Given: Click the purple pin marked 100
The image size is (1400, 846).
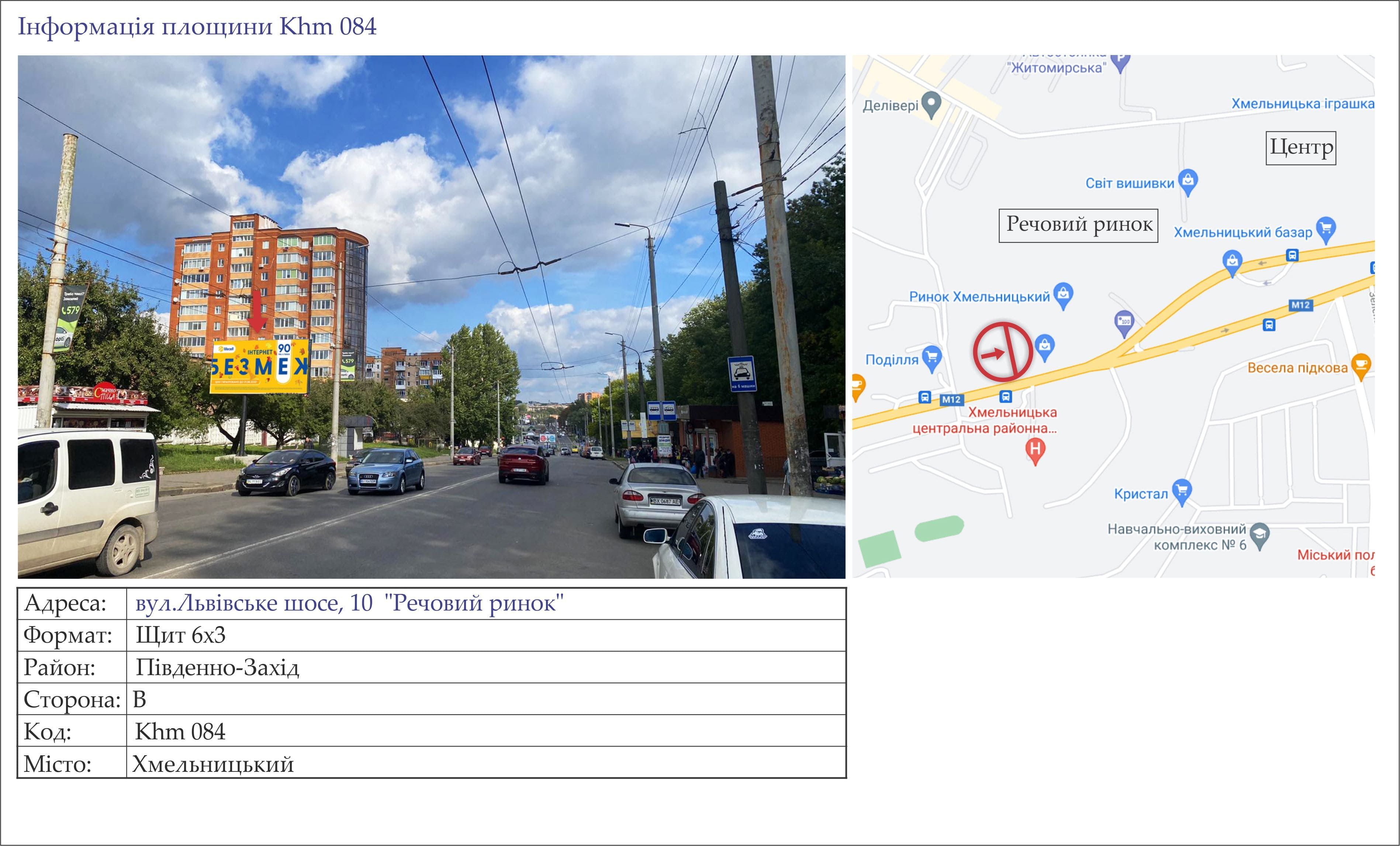Looking at the screenshot, I should coord(1124,323).
